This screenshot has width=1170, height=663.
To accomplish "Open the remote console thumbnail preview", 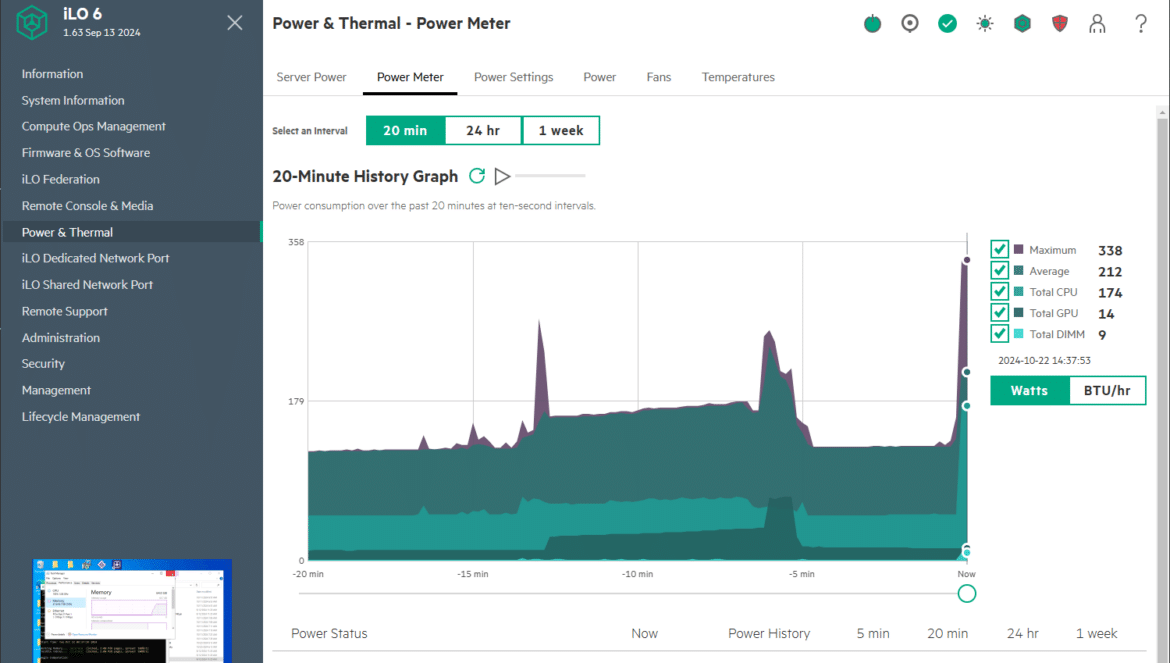I will [x=132, y=611].
